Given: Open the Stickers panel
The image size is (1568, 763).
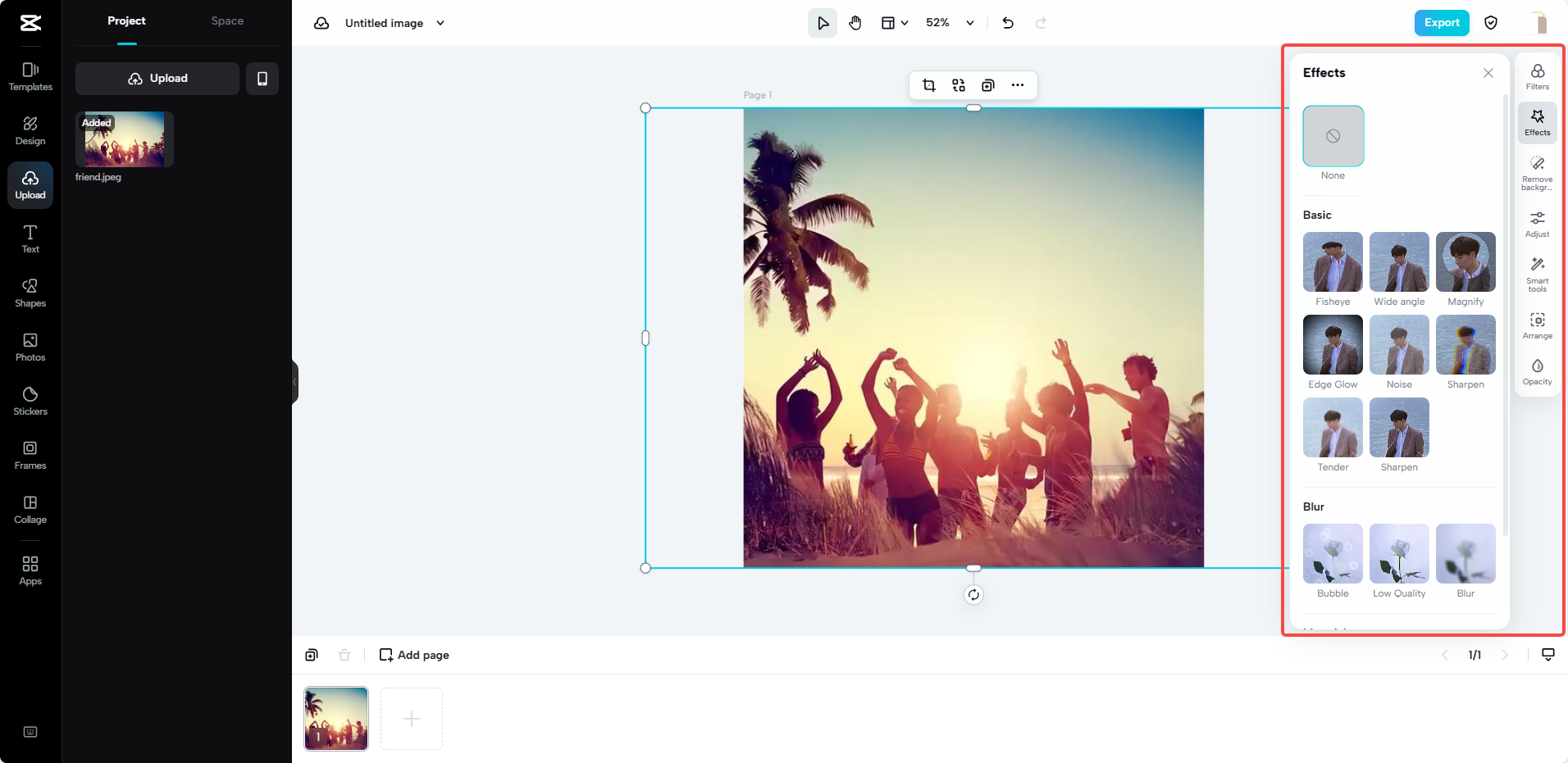Looking at the screenshot, I should coord(30,401).
